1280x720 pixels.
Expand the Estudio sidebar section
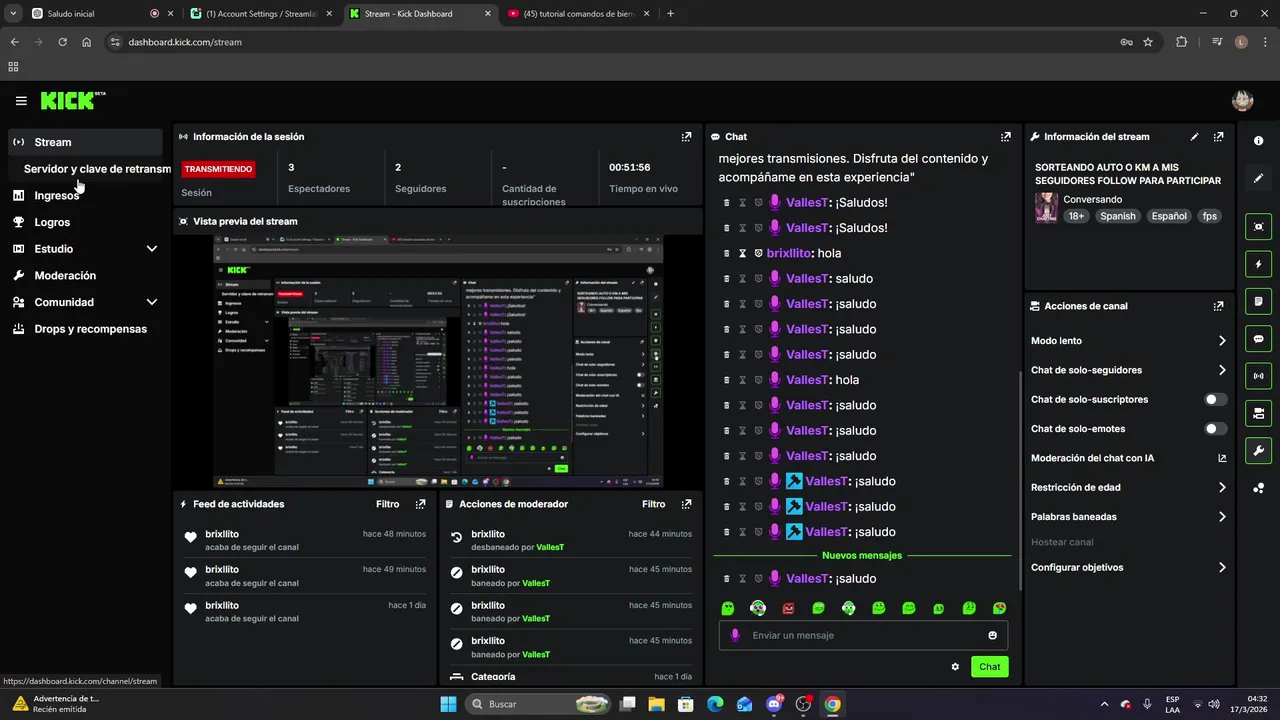pyautogui.click(x=152, y=249)
